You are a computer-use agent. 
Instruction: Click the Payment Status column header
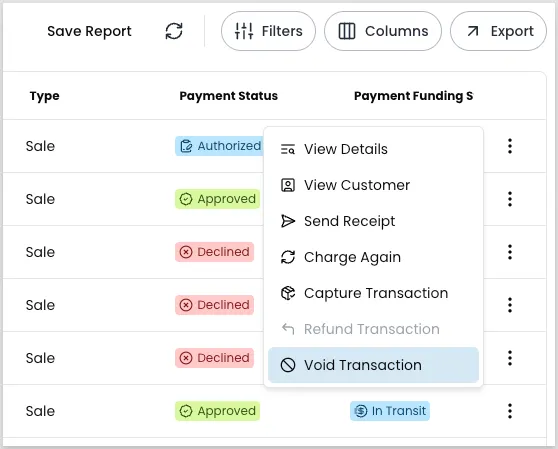pos(228,96)
